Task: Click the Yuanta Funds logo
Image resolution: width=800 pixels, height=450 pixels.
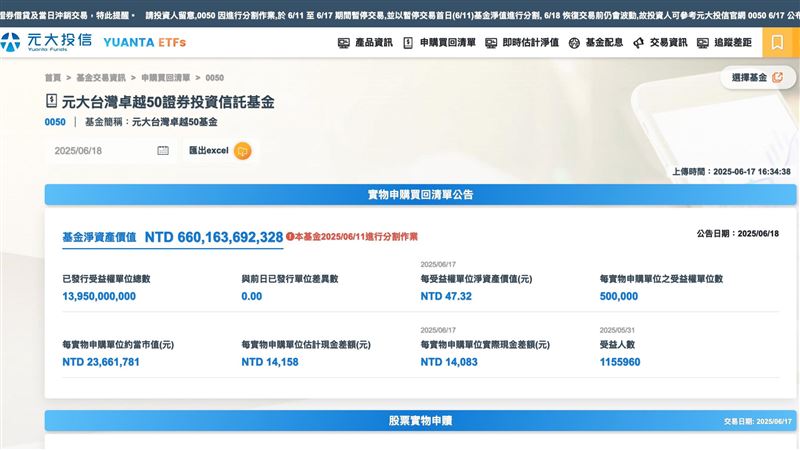Action: click(47, 42)
